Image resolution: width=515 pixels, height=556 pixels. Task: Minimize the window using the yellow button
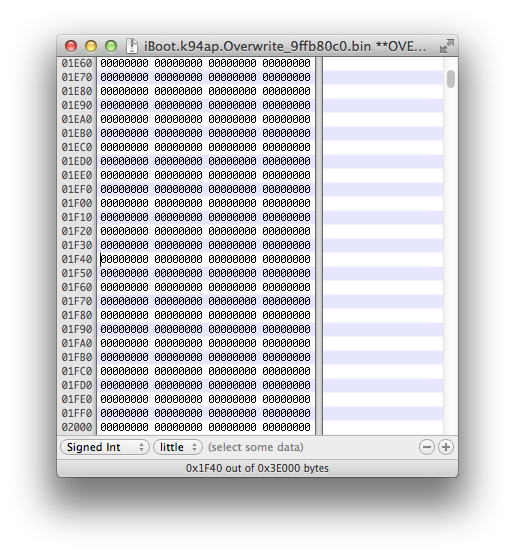coord(91,46)
